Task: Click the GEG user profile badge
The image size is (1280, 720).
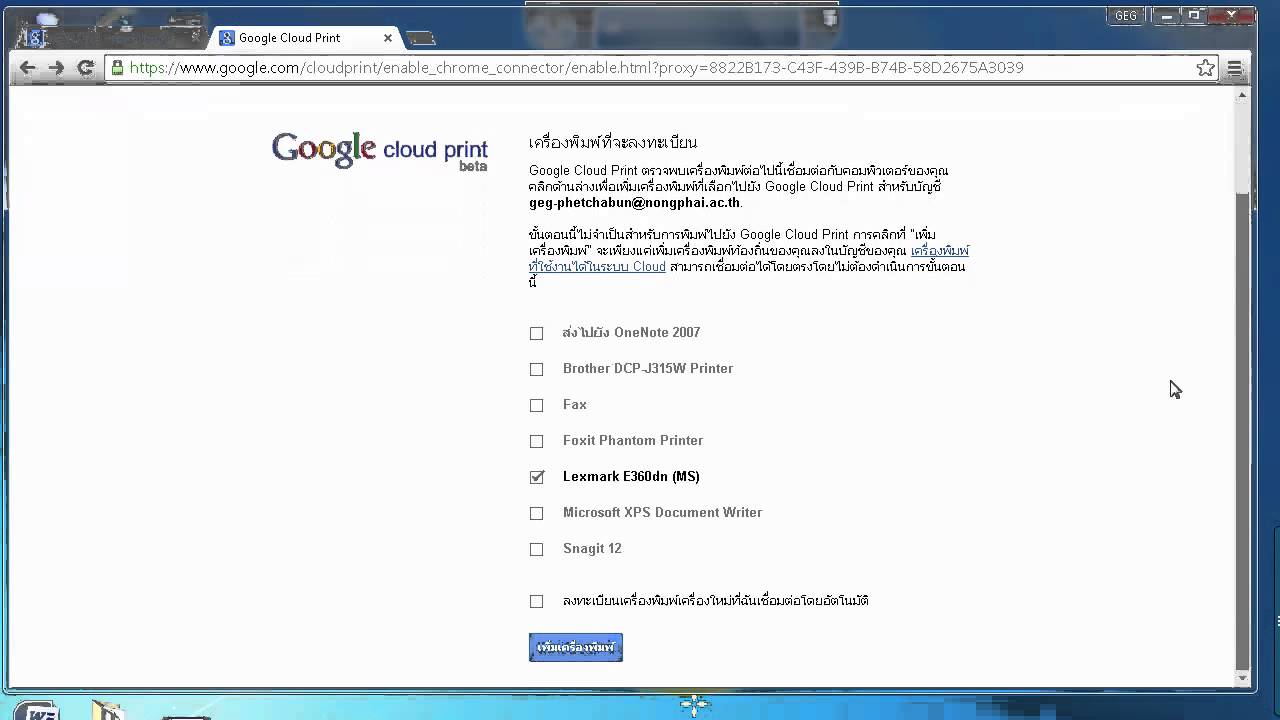Action: point(1125,16)
